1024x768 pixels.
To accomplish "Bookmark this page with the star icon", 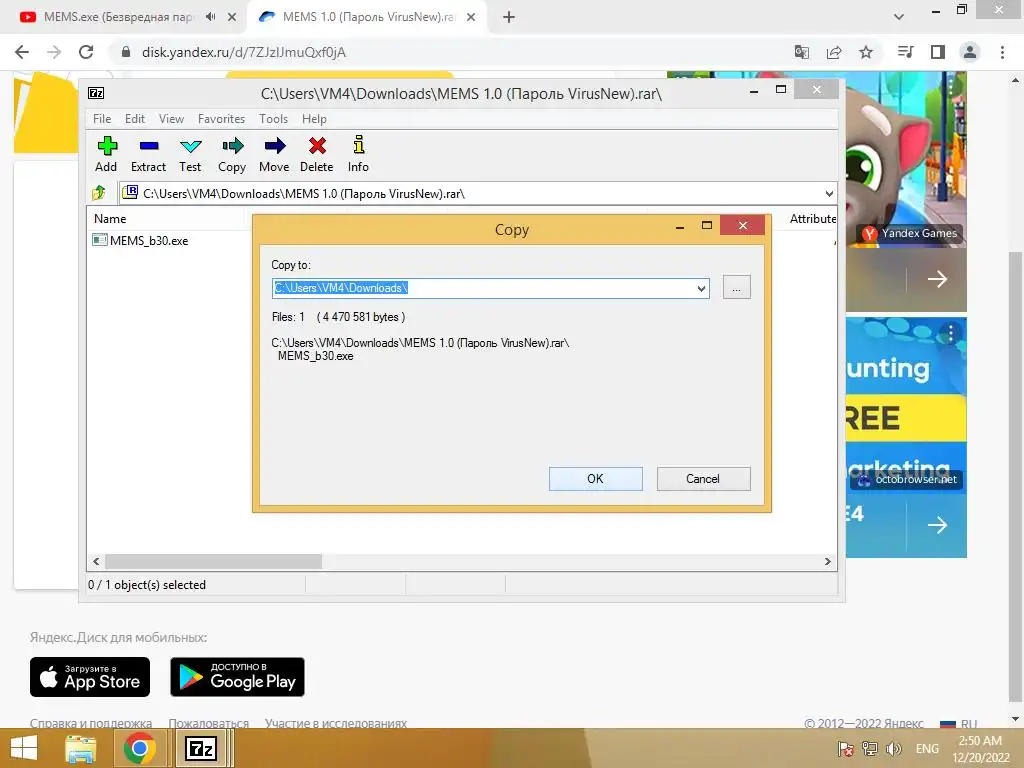I will point(866,52).
